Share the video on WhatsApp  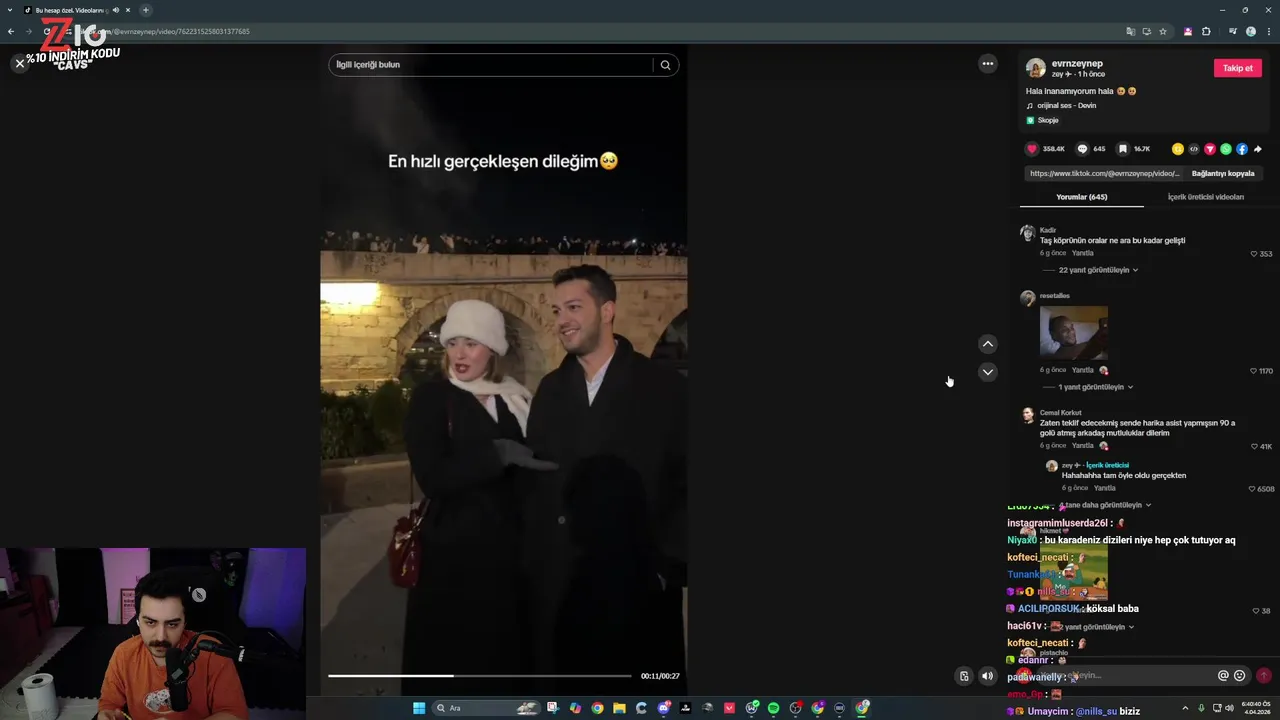pos(1226,149)
